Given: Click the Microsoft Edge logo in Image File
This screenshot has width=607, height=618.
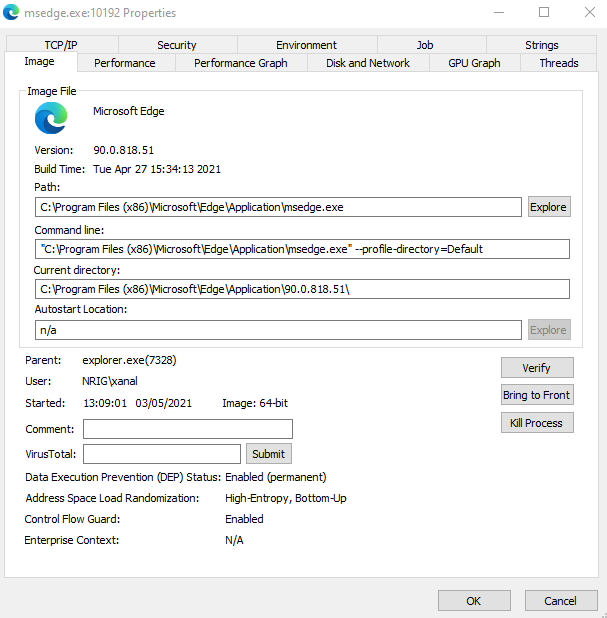Looking at the screenshot, I should [x=51, y=118].
